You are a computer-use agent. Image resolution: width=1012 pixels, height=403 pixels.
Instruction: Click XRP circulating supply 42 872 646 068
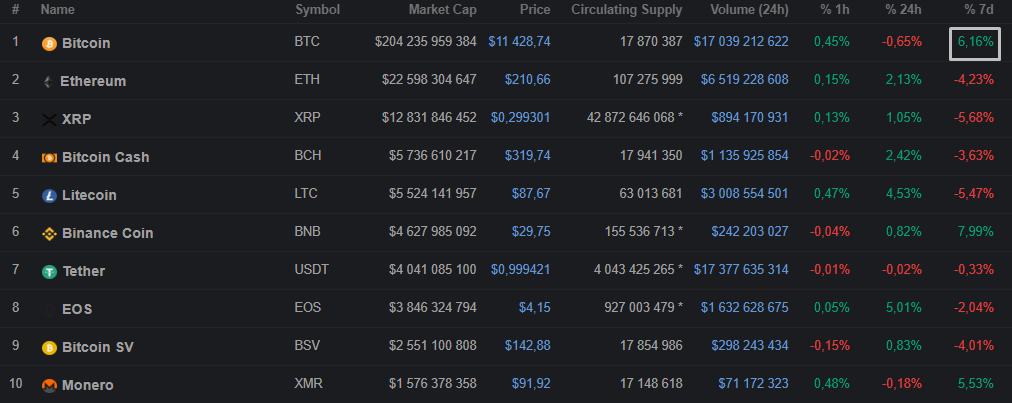(x=635, y=118)
